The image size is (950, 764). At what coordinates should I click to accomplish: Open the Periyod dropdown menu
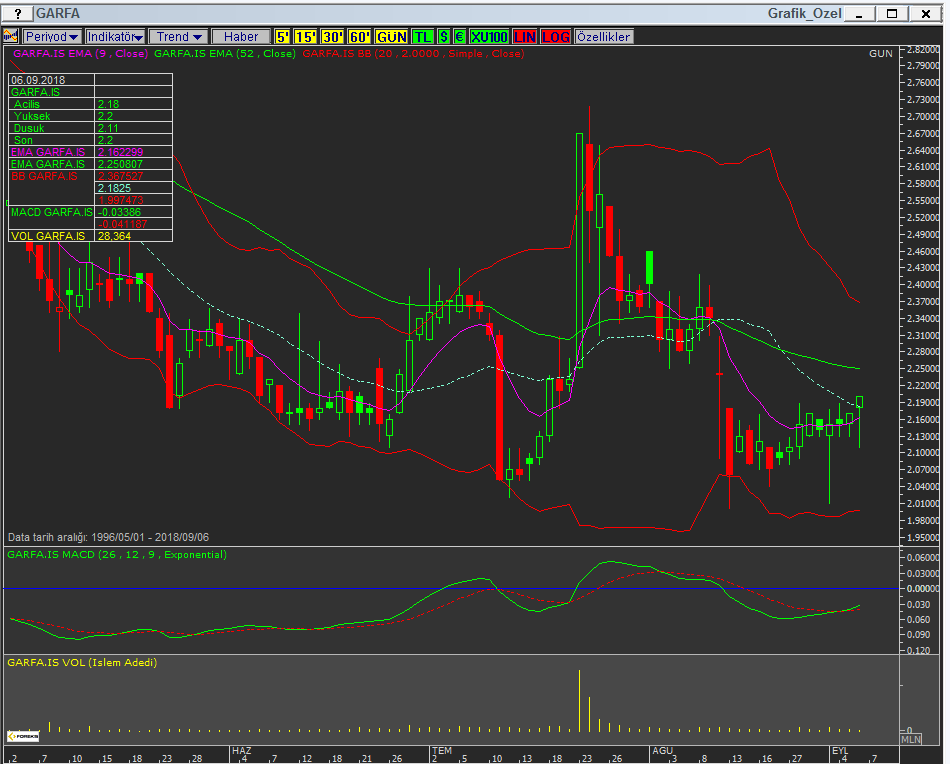coord(52,36)
